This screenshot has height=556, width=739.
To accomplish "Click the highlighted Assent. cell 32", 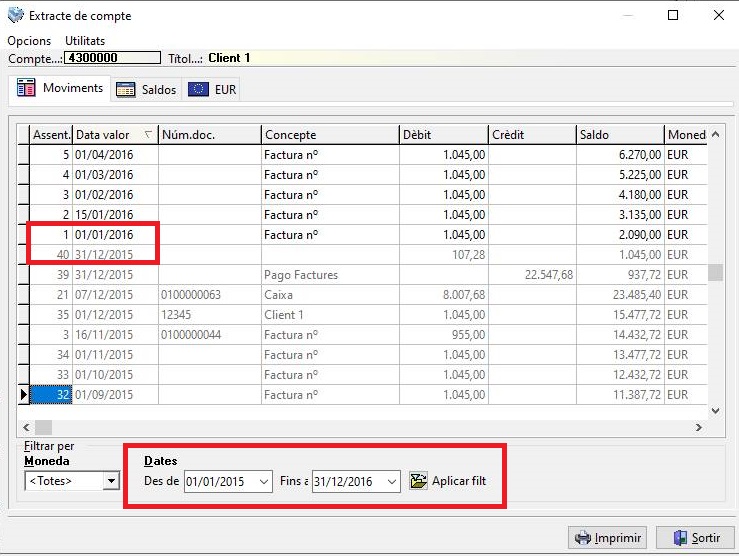I will (51, 395).
